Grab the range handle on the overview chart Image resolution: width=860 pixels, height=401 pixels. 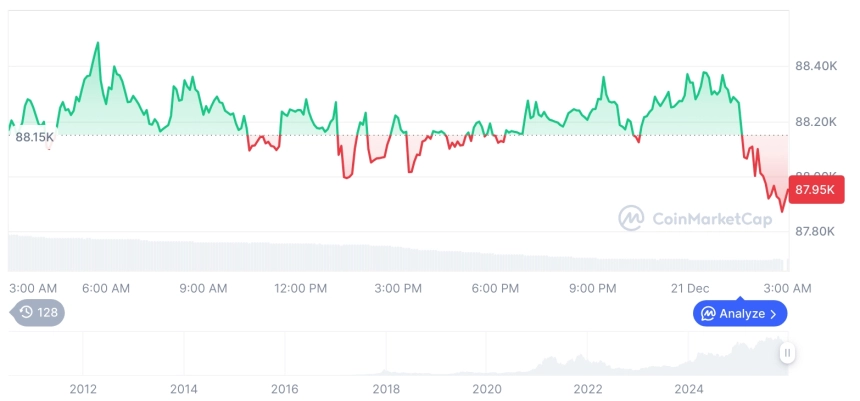[788, 353]
